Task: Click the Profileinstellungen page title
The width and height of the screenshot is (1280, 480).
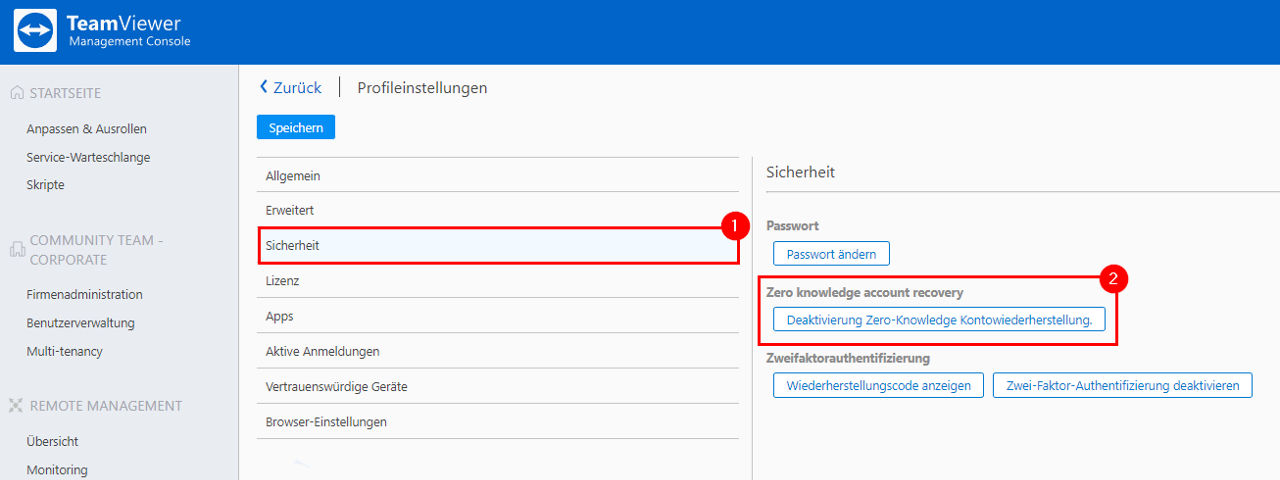Action: click(422, 88)
